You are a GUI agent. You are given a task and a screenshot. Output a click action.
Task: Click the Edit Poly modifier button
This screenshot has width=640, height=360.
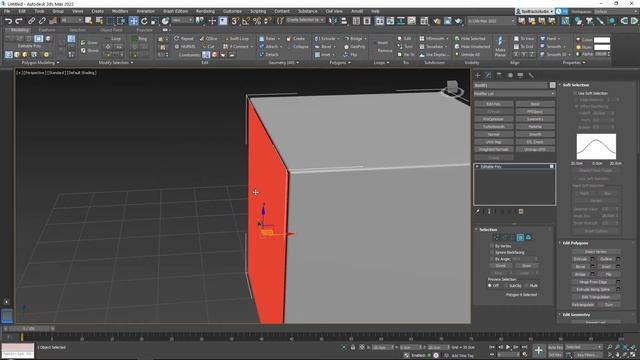pos(493,104)
